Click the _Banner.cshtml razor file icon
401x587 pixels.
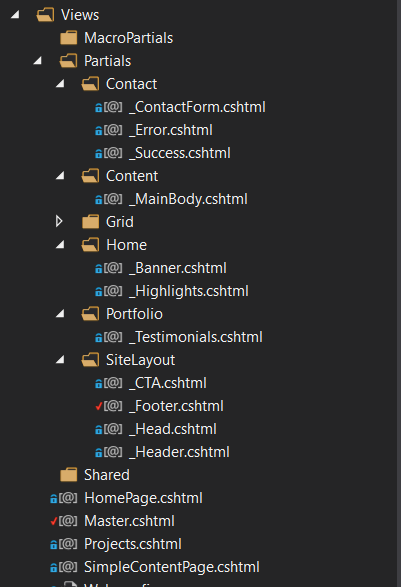[113, 268]
